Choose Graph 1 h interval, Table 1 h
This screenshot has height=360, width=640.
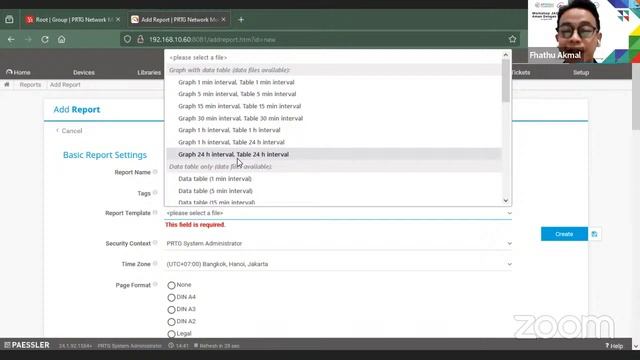[x=333, y=130]
